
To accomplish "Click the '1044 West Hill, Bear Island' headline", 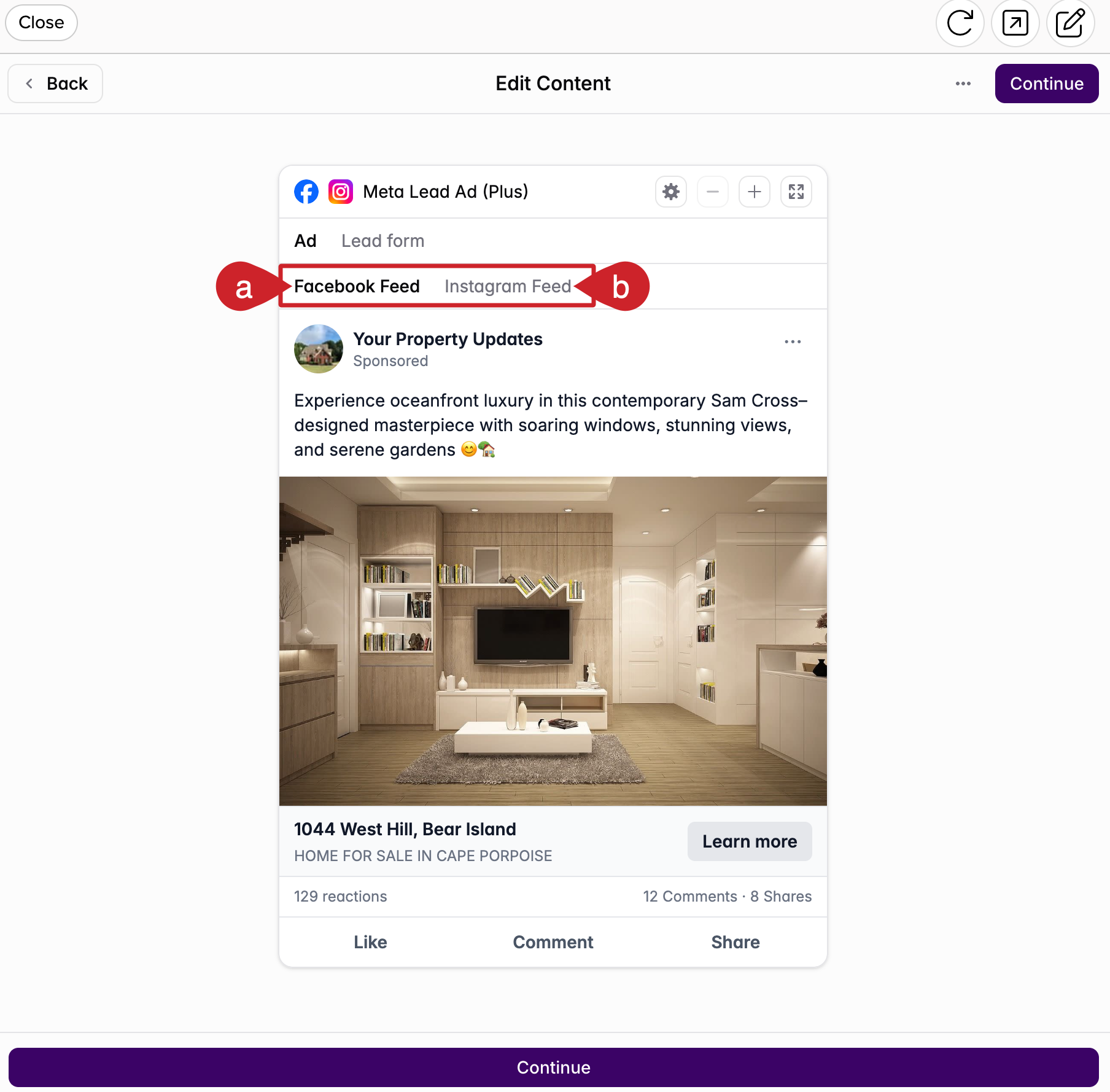I will pyautogui.click(x=405, y=829).
